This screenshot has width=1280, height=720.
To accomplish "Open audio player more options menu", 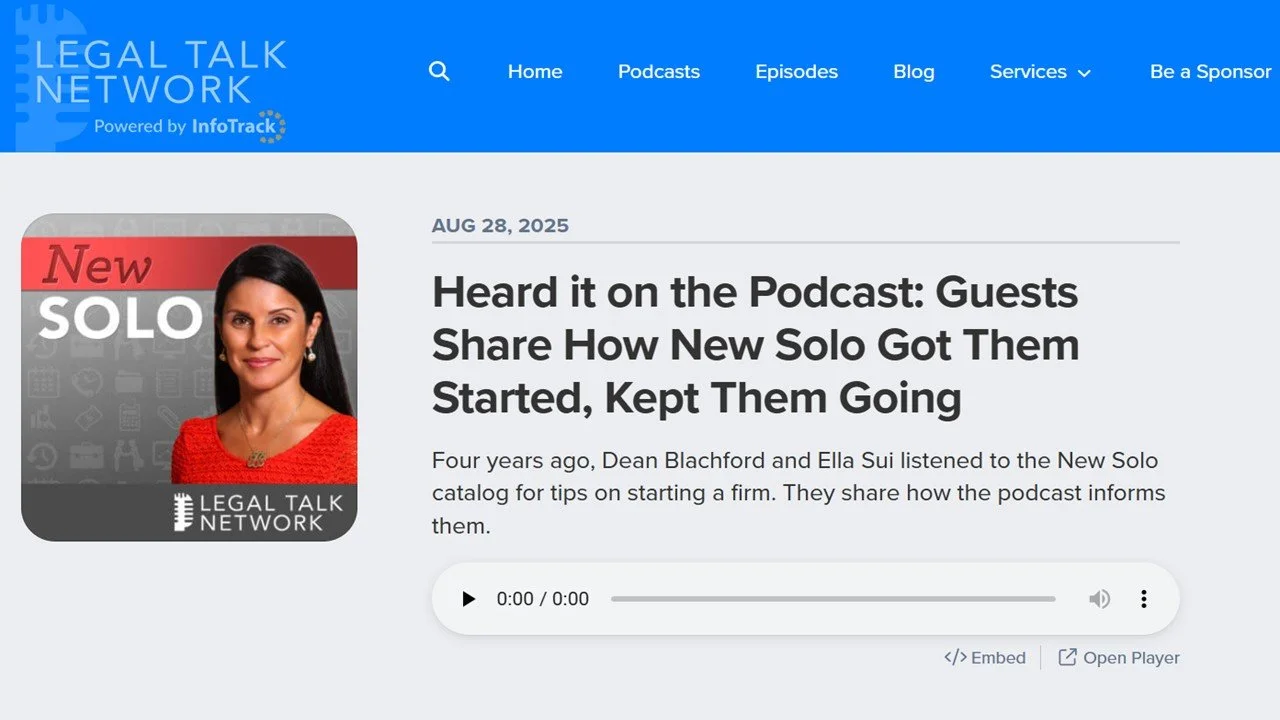I will click(1144, 599).
